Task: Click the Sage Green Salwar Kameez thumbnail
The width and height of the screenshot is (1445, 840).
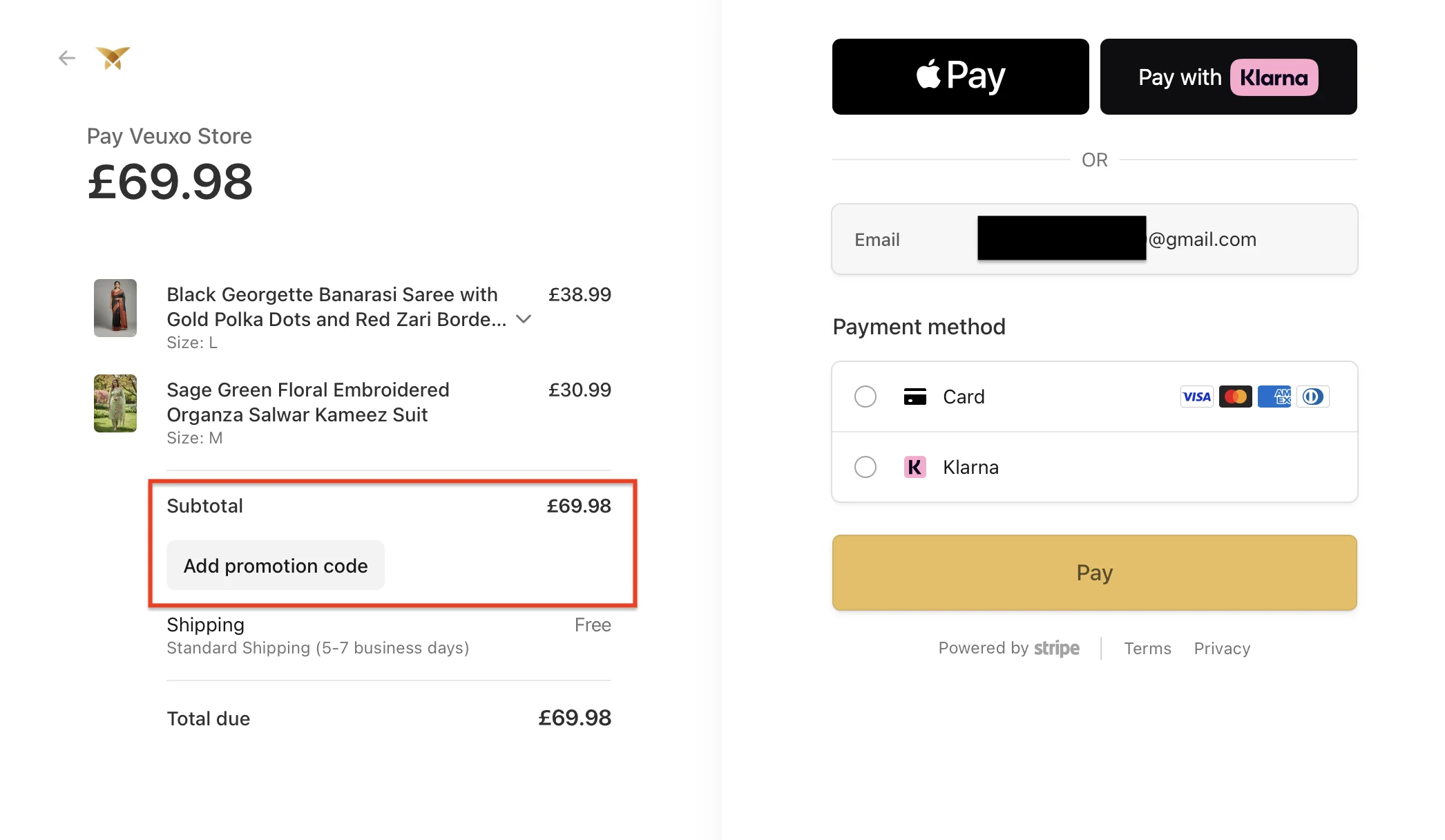Action: (x=115, y=403)
